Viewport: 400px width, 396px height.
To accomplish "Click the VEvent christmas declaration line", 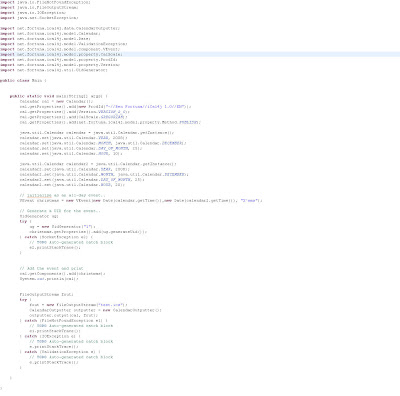I will [x=141, y=201].
